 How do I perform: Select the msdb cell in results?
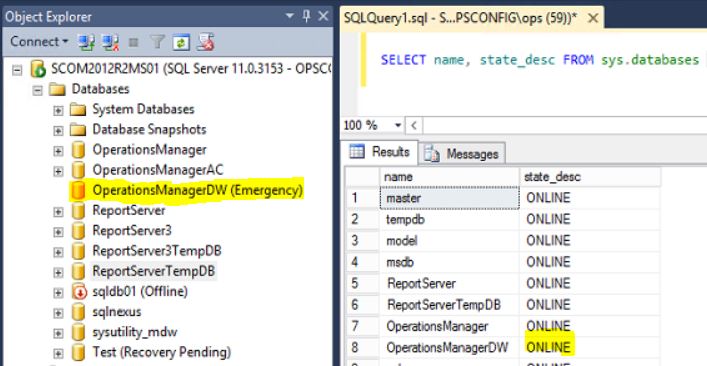tap(449, 262)
